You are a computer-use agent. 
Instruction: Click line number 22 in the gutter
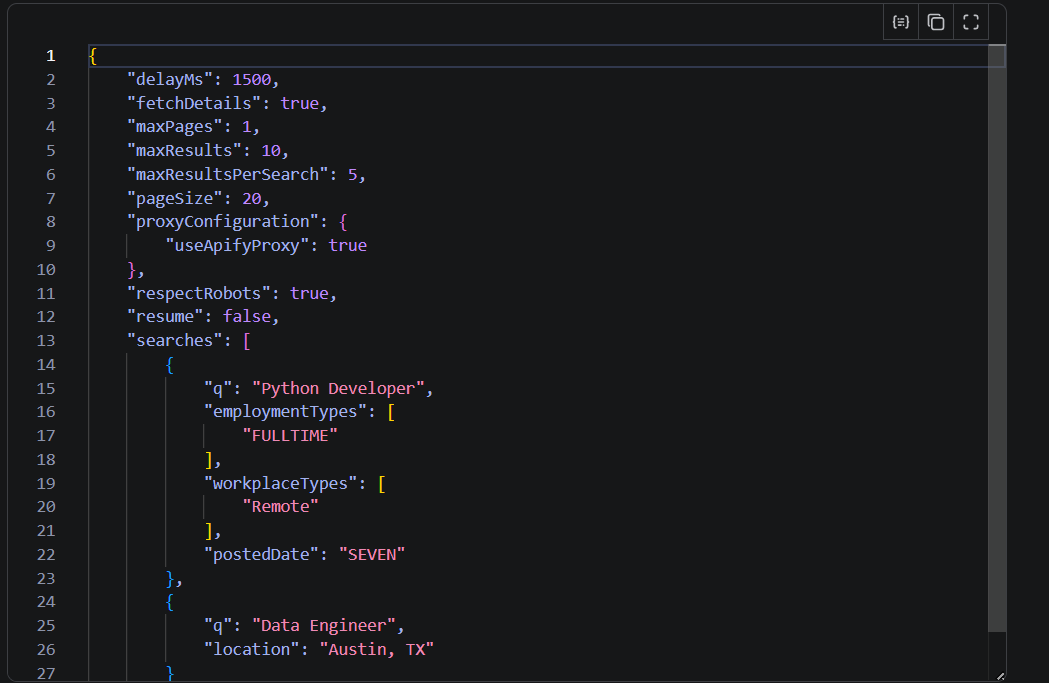pos(45,555)
